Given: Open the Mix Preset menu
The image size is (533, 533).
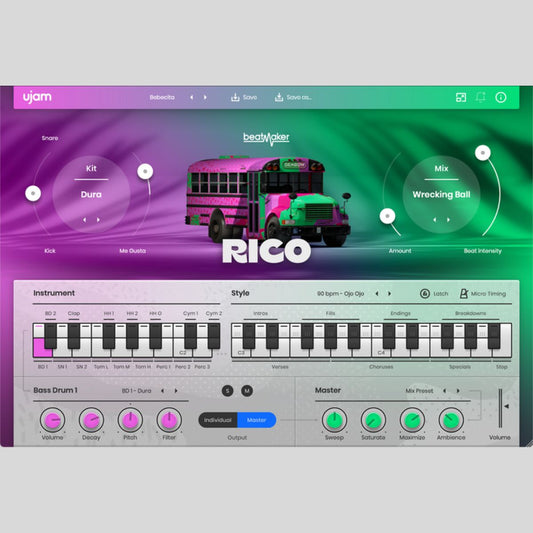Looking at the screenshot, I should point(419,391).
